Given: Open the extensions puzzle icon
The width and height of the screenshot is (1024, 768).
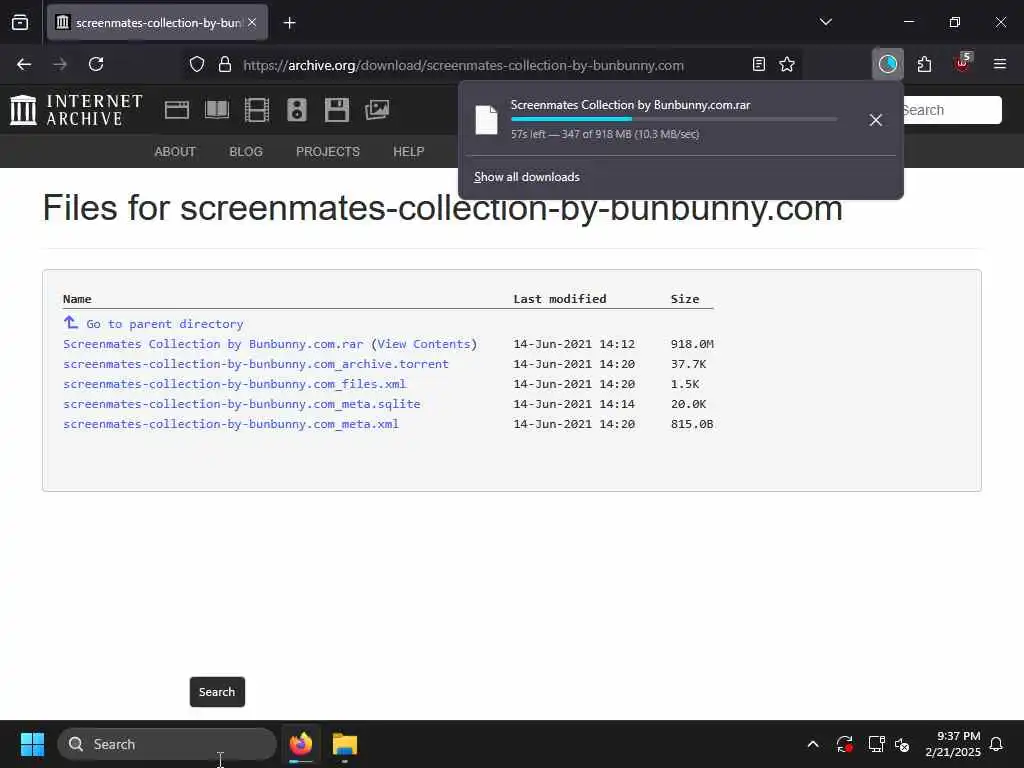Looking at the screenshot, I should 924,64.
